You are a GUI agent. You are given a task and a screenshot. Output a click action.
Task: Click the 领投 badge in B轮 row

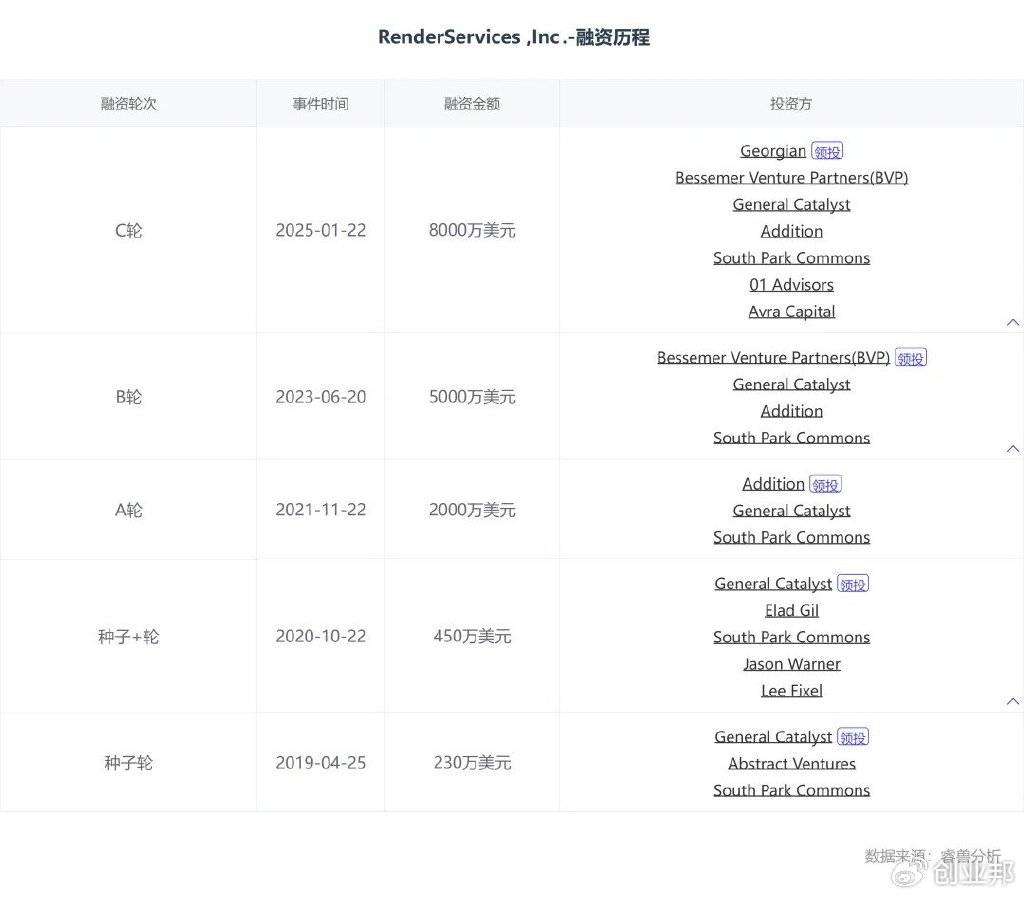pos(911,358)
